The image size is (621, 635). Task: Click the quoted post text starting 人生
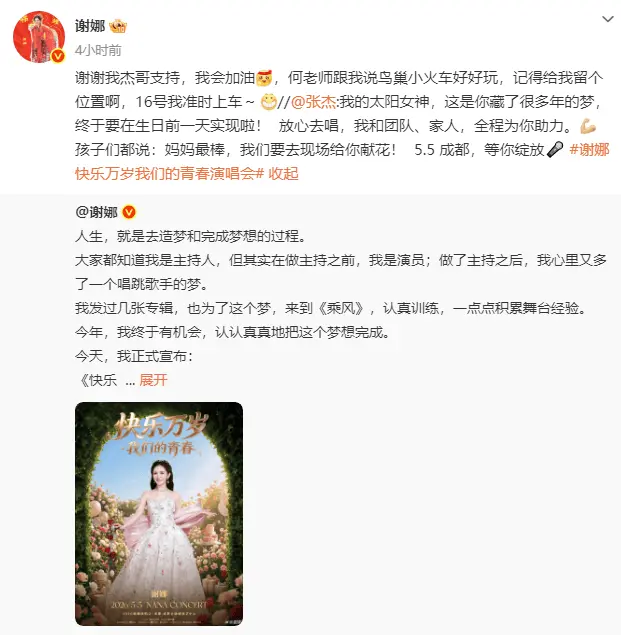click(190, 236)
